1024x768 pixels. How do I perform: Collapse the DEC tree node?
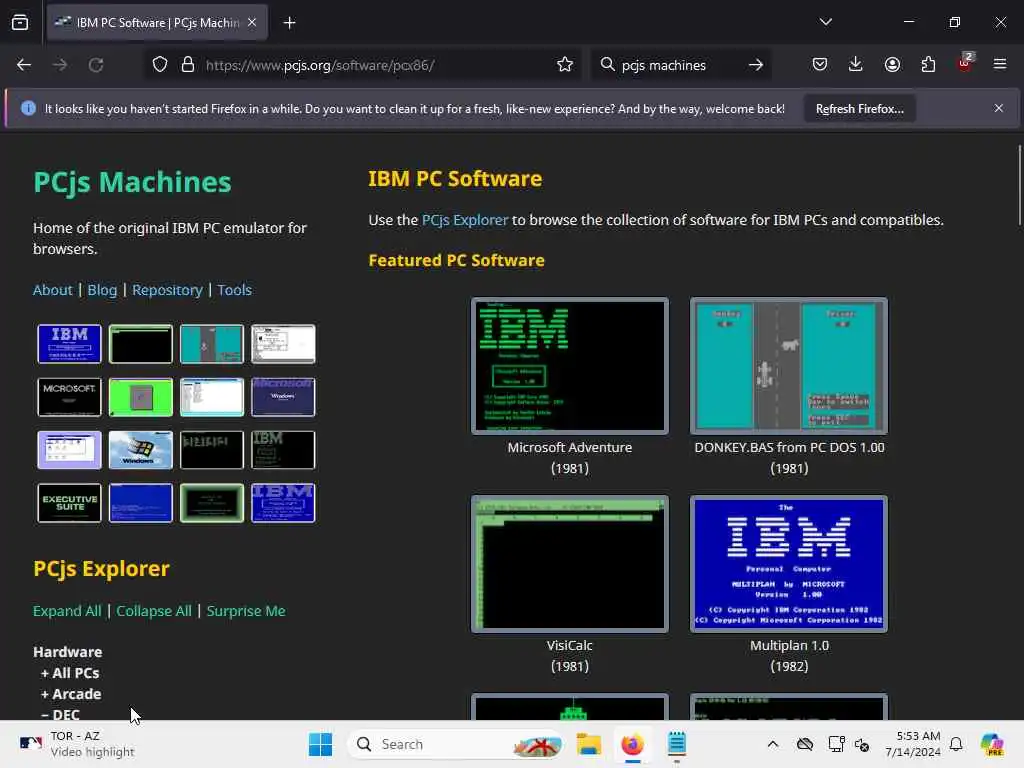coord(60,714)
